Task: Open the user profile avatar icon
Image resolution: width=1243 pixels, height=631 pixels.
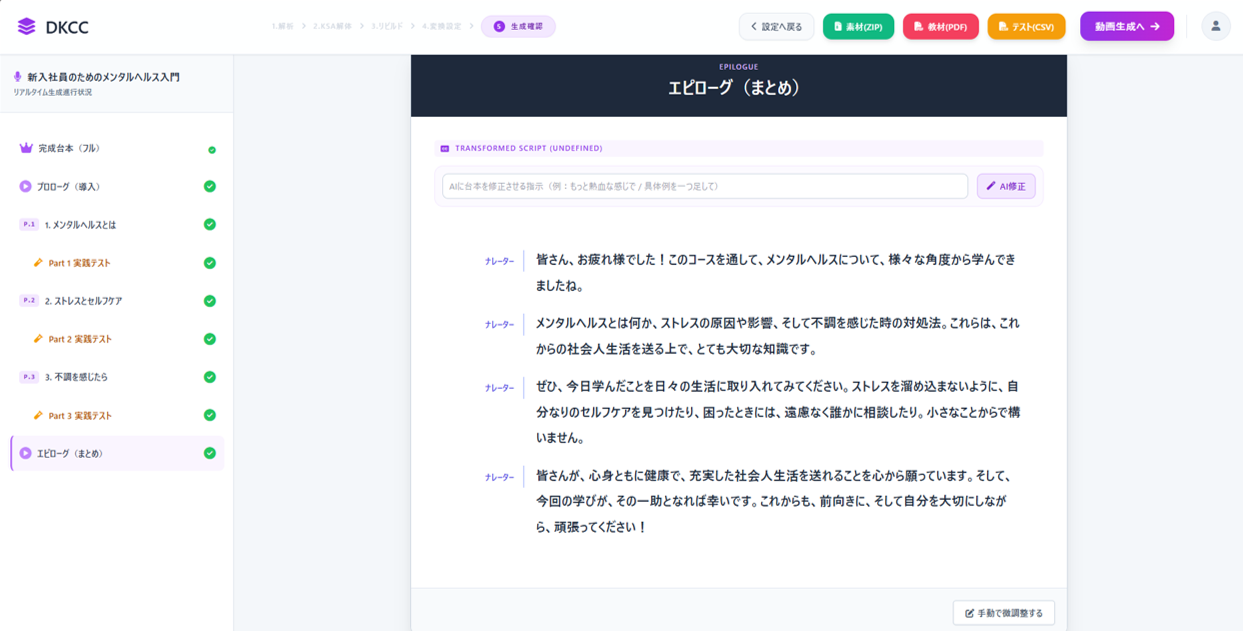Action: pyautogui.click(x=1216, y=26)
